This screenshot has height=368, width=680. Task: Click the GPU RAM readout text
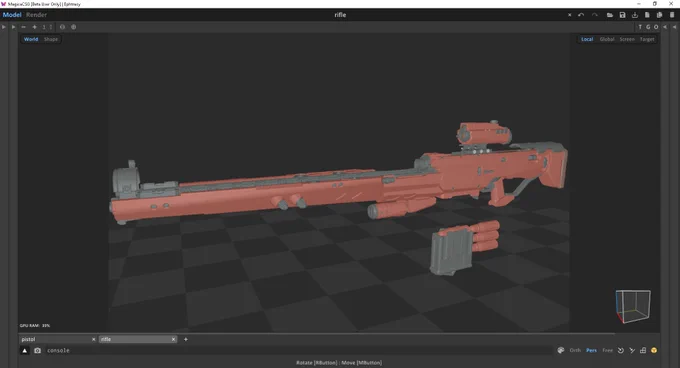(x=35, y=326)
